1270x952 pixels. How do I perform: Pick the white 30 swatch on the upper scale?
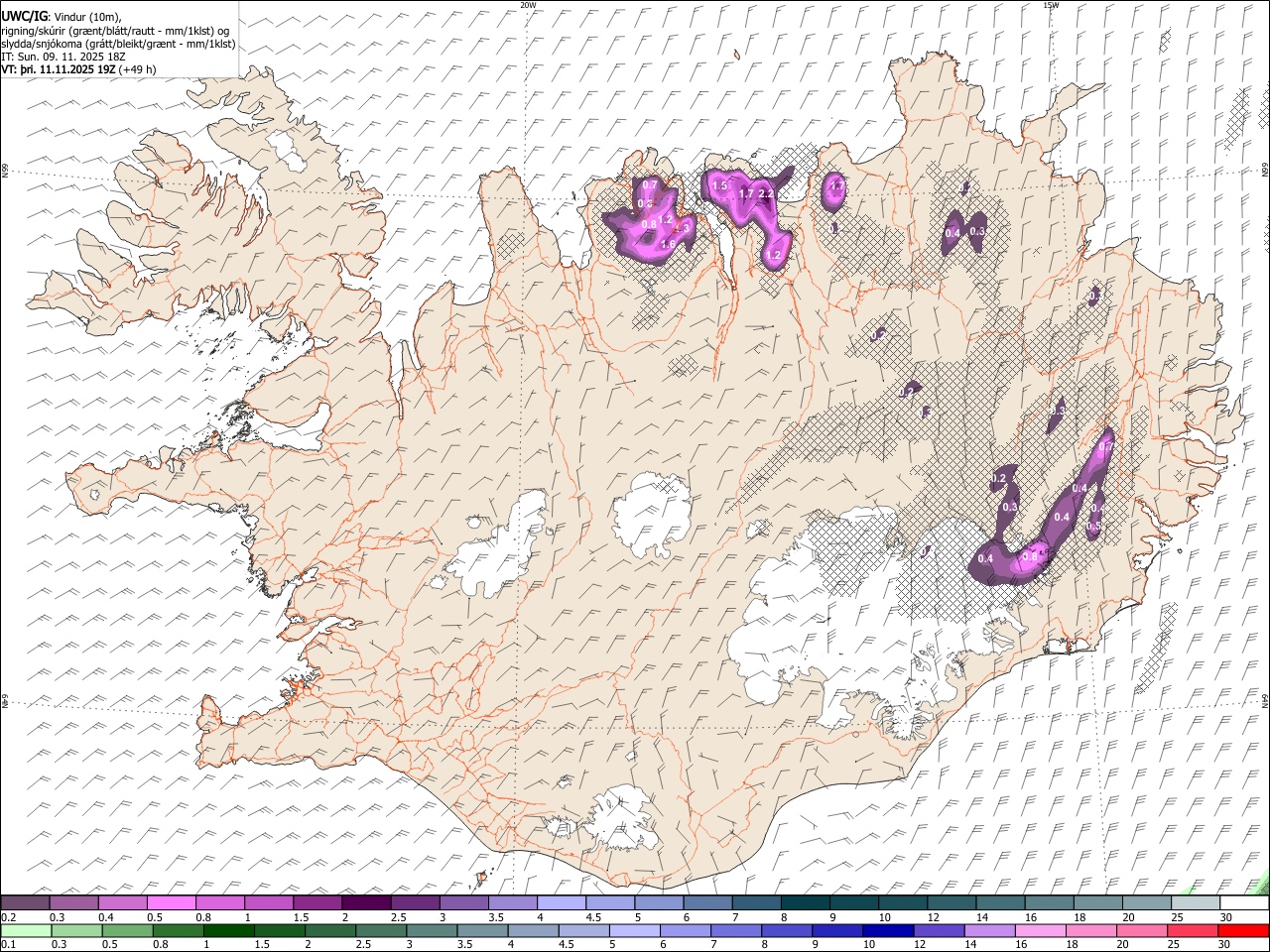pyautogui.click(x=1244, y=903)
